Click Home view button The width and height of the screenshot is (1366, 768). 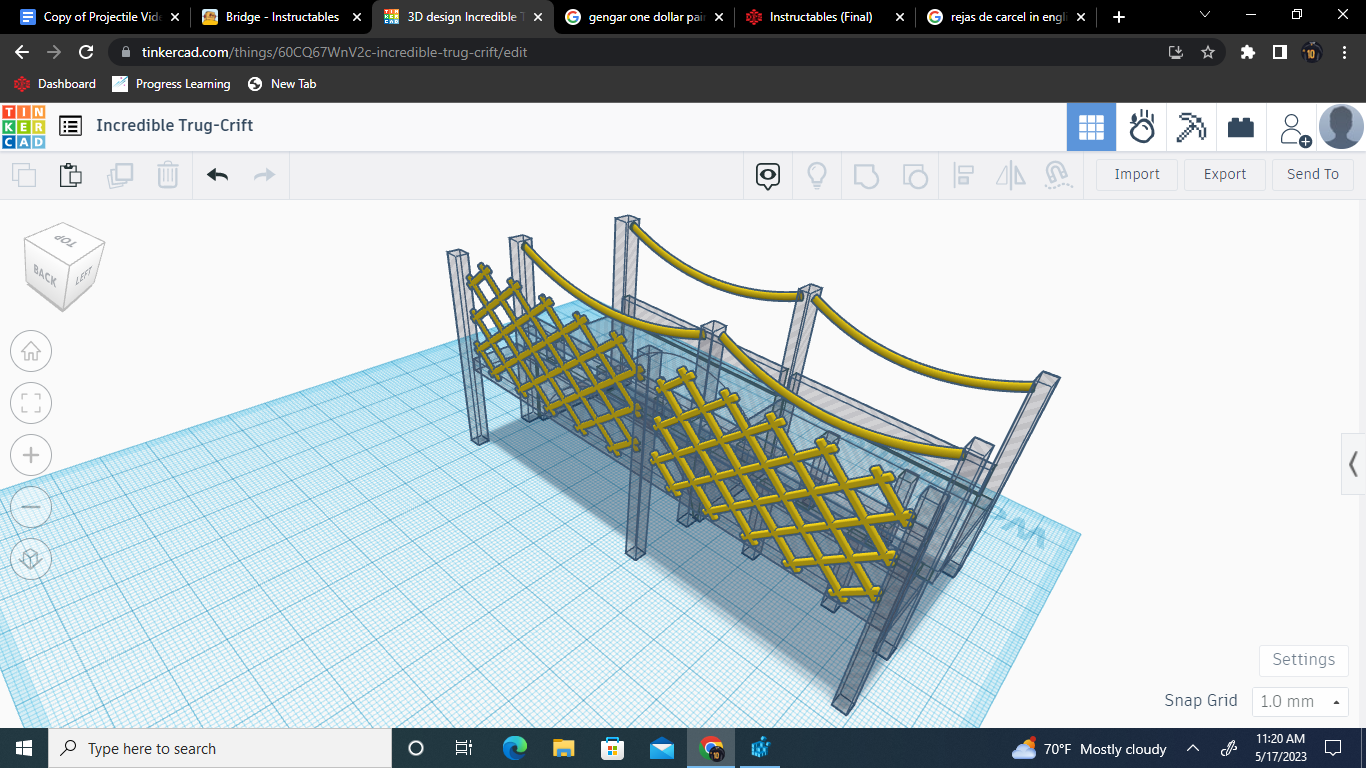tap(31, 351)
